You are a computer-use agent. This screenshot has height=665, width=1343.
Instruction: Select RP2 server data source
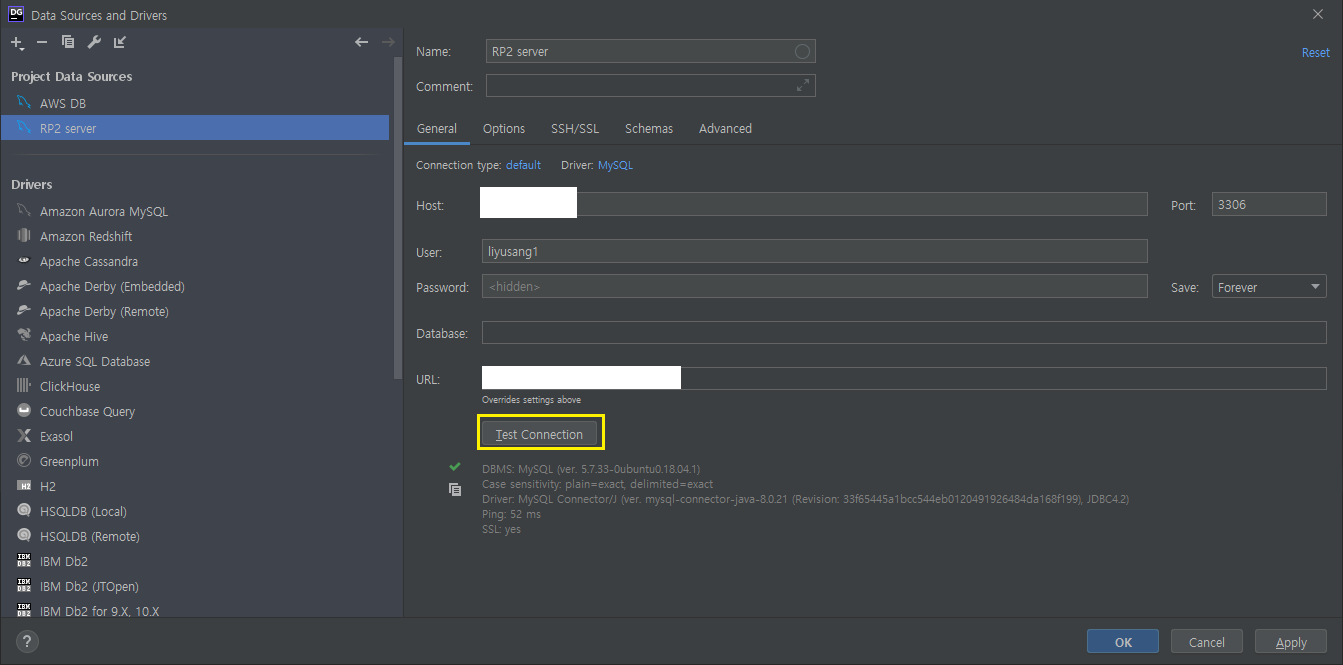pos(195,128)
